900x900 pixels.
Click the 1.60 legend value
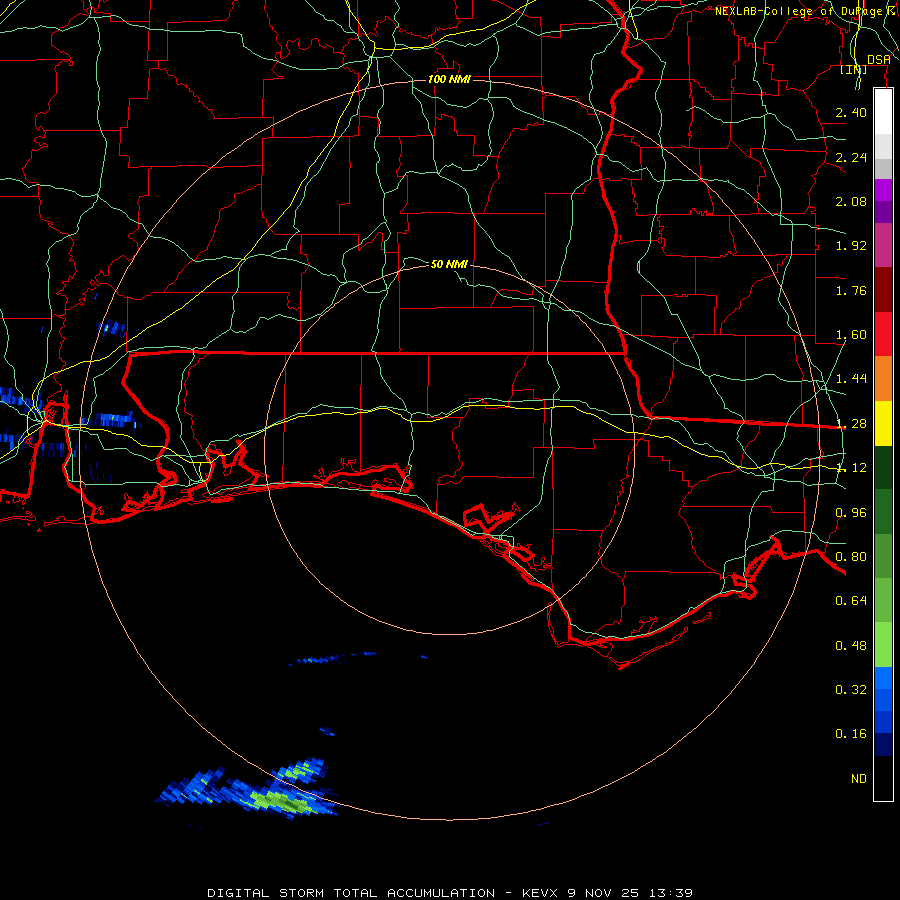point(851,335)
